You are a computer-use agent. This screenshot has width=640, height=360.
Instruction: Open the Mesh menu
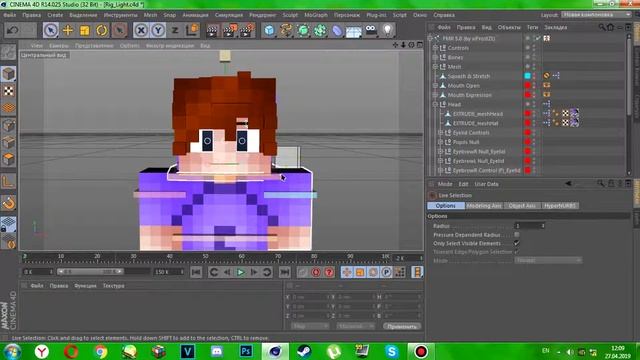coord(150,15)
